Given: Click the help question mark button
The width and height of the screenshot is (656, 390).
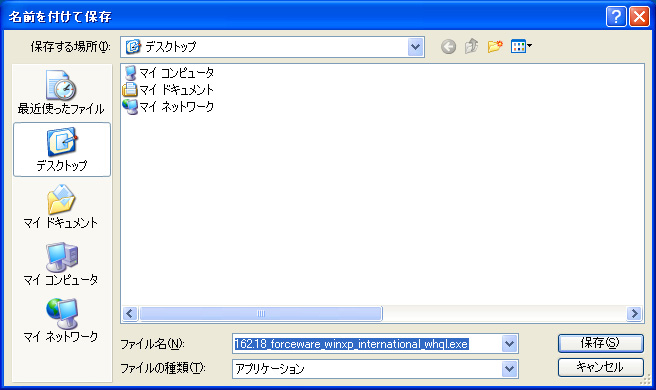Looking at the screenshot, I should point(616,17).
